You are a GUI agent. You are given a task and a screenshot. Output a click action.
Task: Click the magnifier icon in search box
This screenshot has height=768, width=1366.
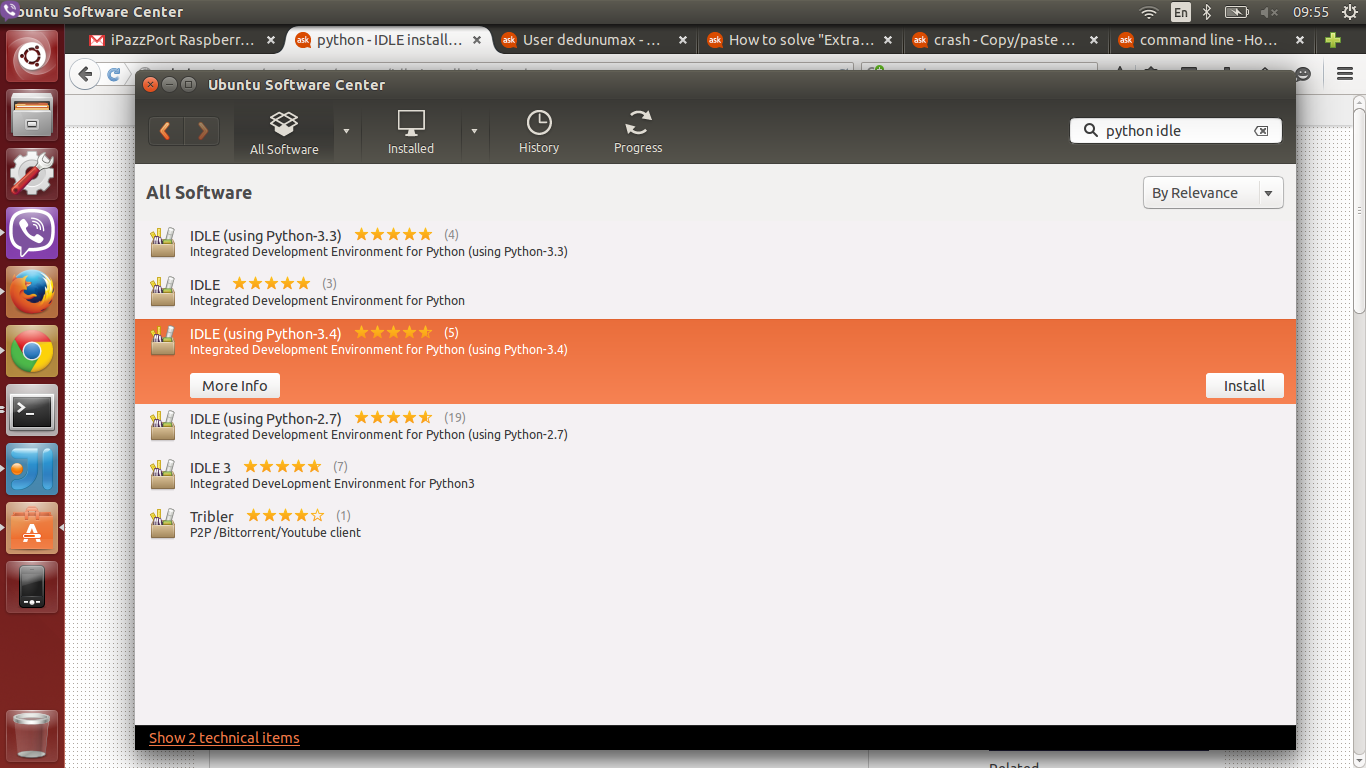[x=1090, y=131]
